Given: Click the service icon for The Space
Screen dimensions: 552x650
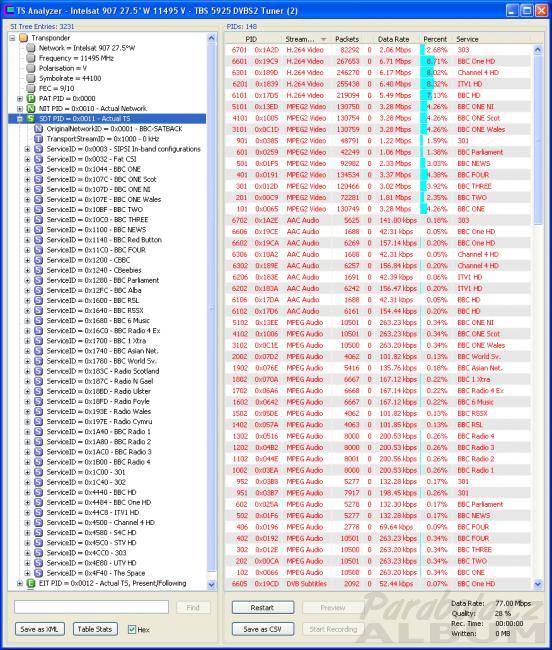Looking at the screenshot, I should [x=39, y=573].
